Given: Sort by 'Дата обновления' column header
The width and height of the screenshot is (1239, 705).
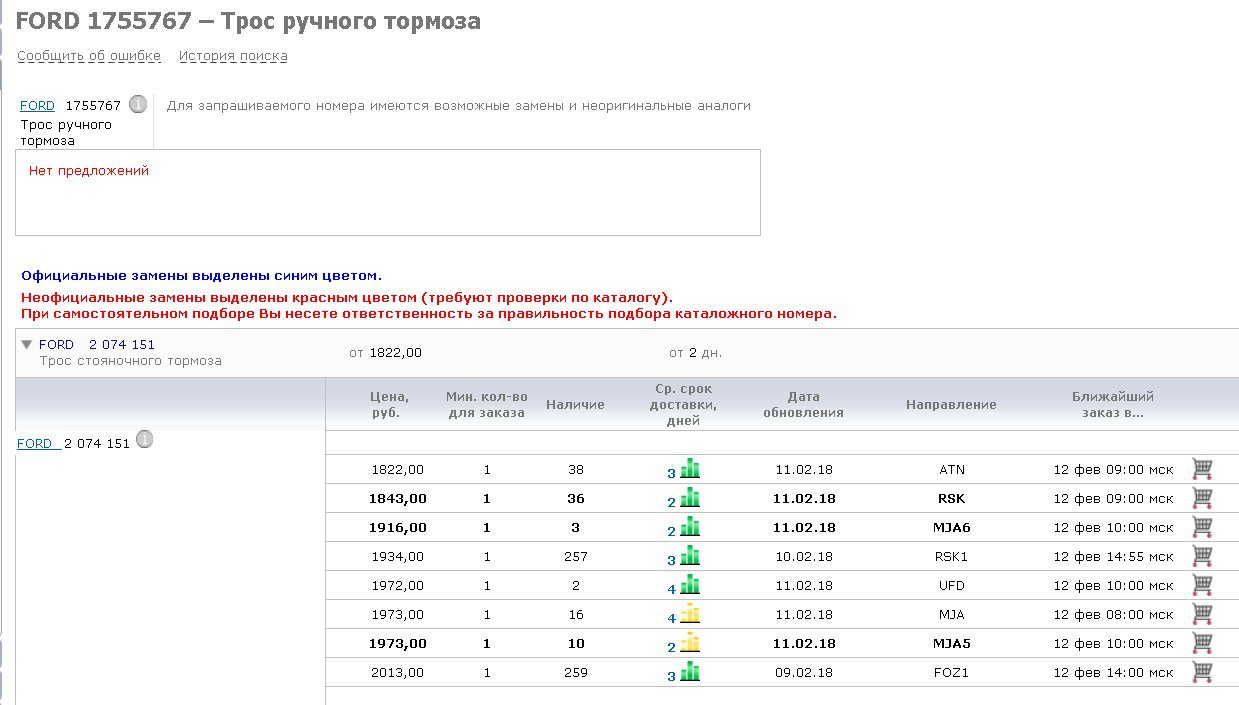Looking at the screenshot, I should pyautogui.click(x=803, y=404).
